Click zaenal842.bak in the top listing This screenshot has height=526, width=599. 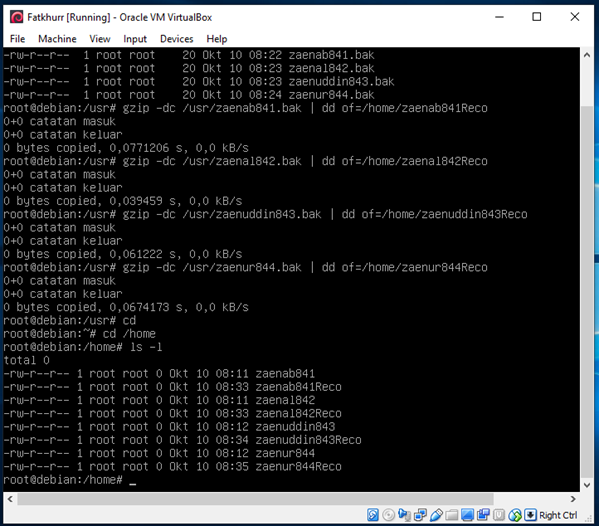coord(331,68)
